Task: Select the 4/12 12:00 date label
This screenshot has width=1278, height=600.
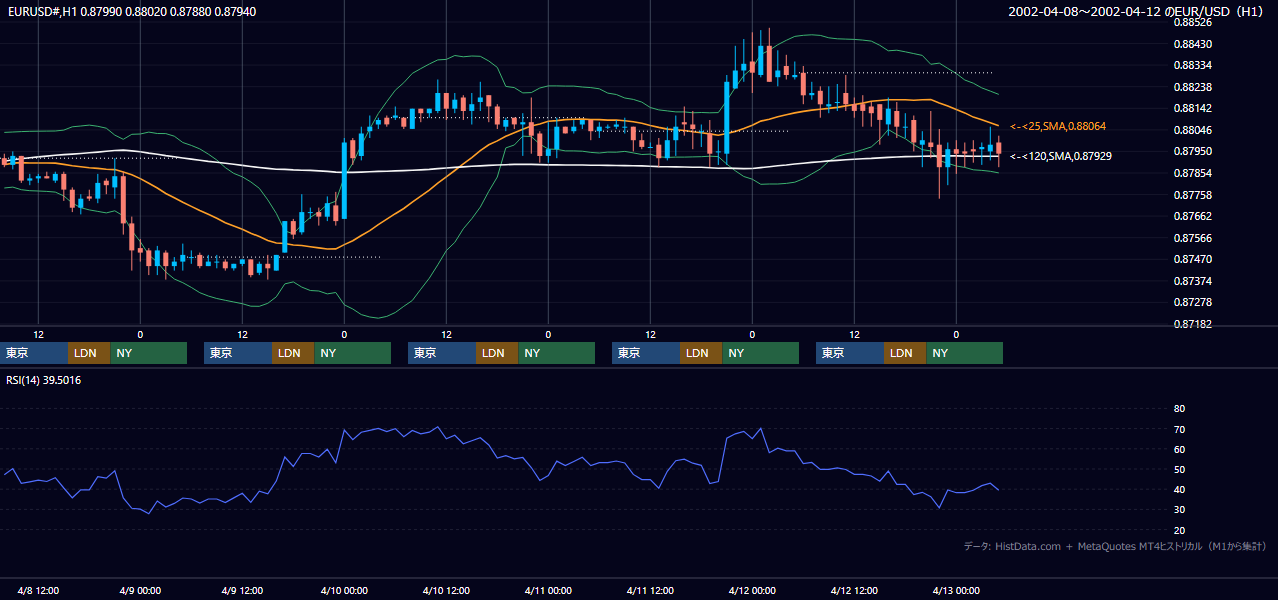Action: point(854,590)
